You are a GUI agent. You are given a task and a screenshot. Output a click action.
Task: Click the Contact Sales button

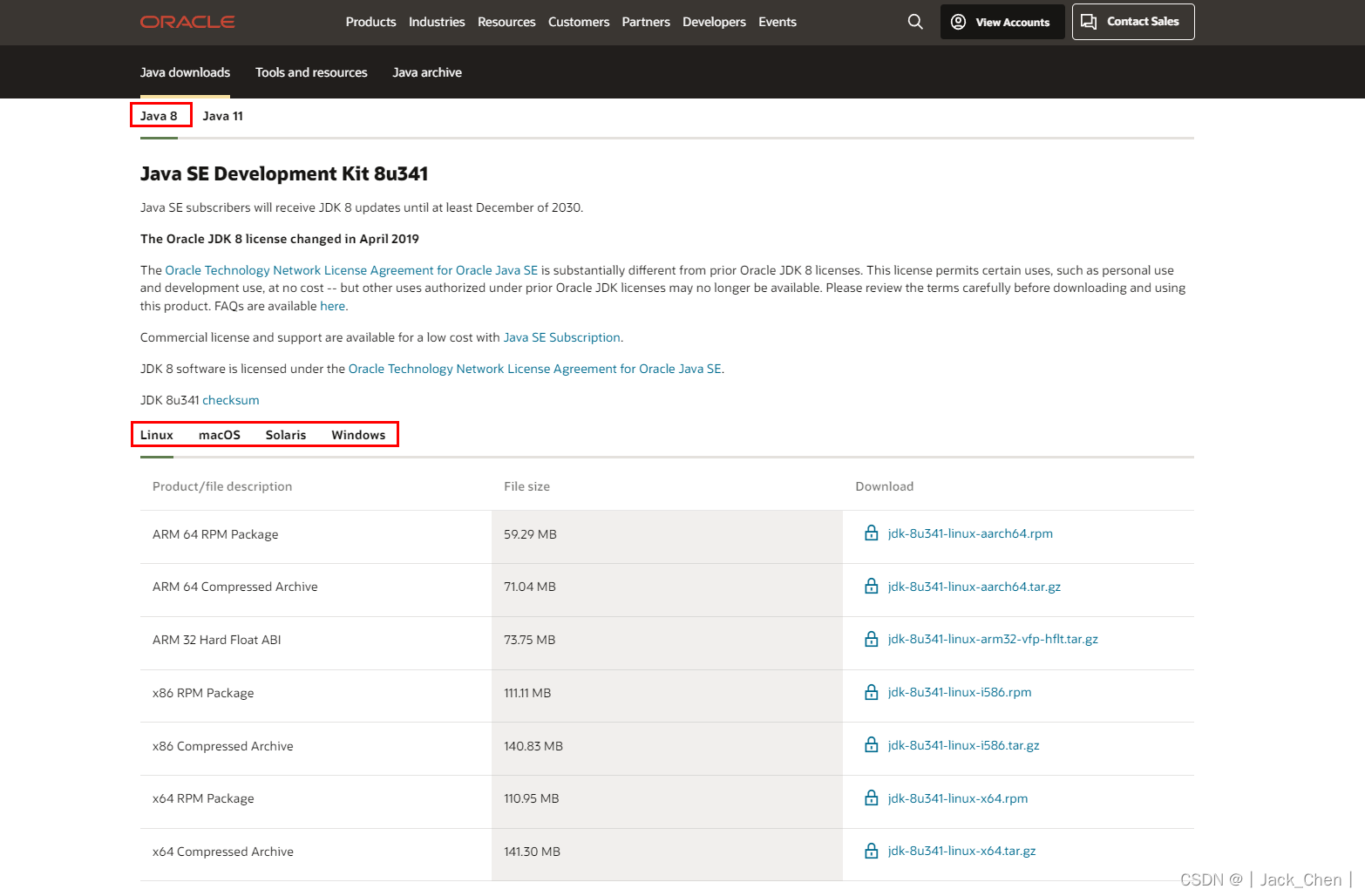[x=1133, y=22]
